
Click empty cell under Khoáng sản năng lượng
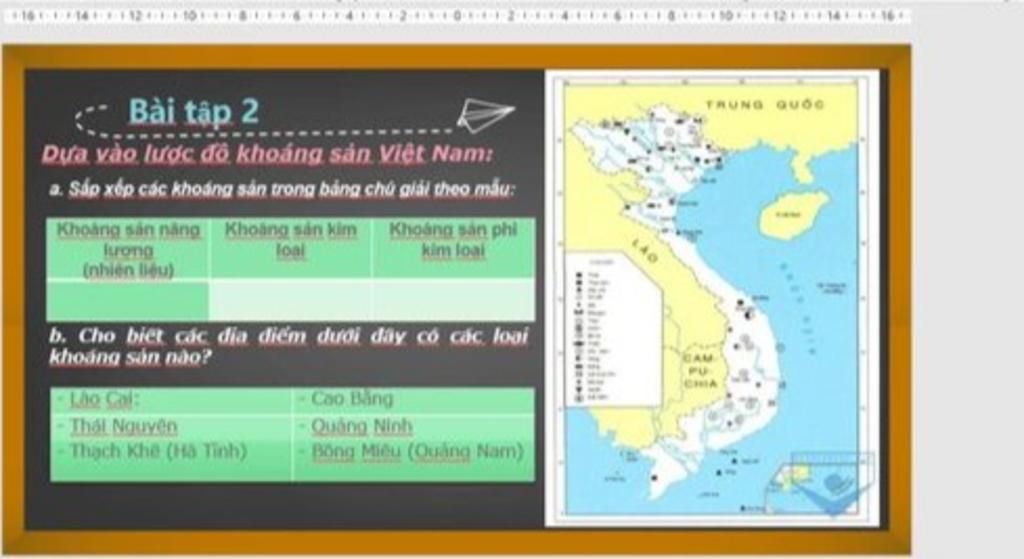click(x=128, y=300)
